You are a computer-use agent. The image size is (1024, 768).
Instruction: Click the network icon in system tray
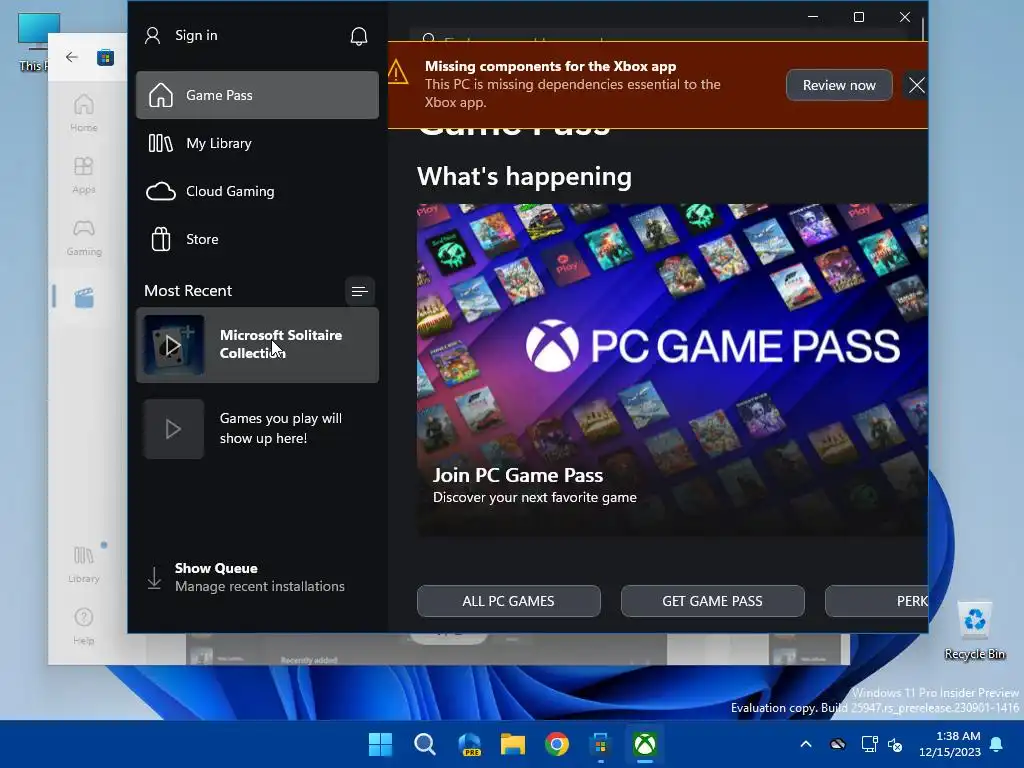[869, 744]
